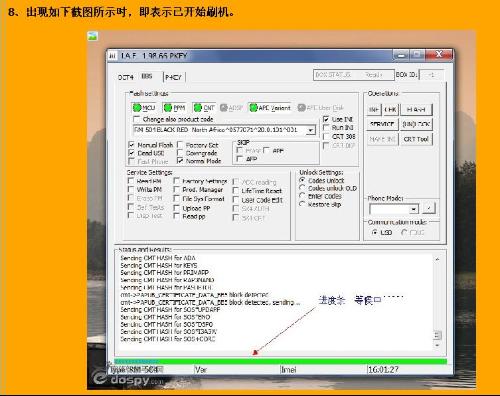
Task: Click the arrow at the log scrollbar's bottom
Action: pyautogui.click(x=437, y=346)
